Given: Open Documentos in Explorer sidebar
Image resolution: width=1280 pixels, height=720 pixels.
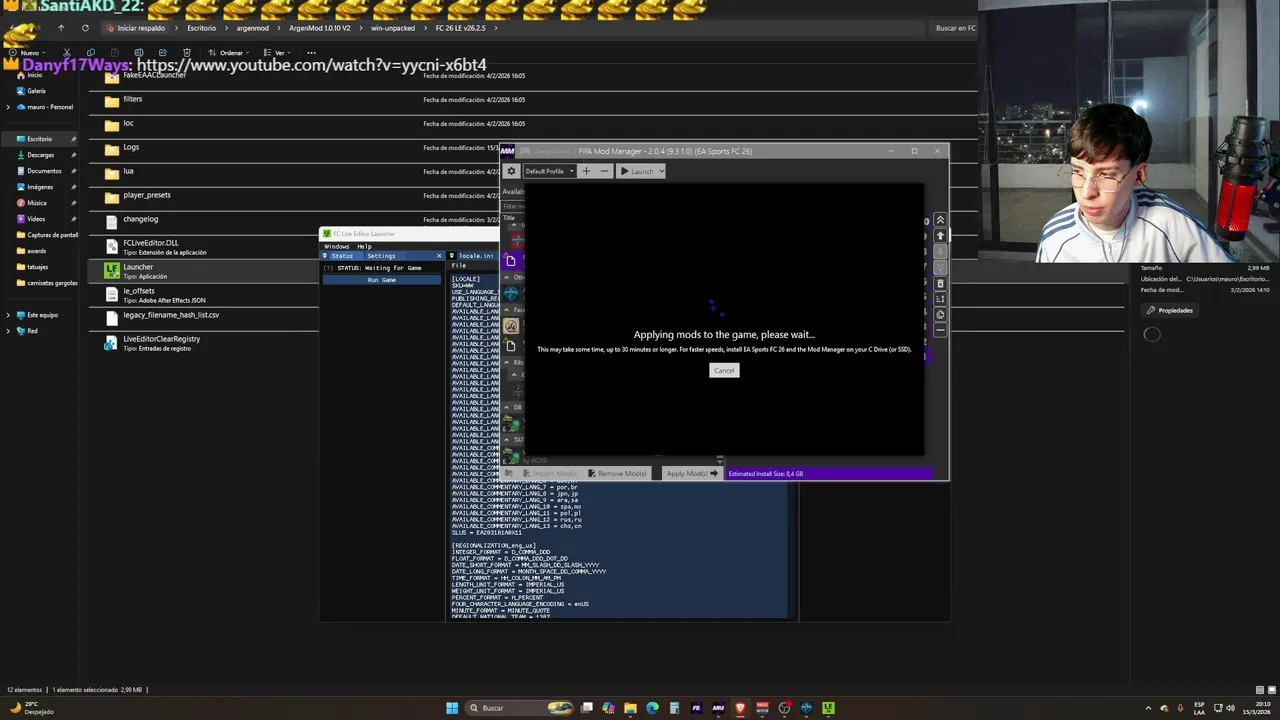Looking at the screenshot, I should (x=44, y=171).
